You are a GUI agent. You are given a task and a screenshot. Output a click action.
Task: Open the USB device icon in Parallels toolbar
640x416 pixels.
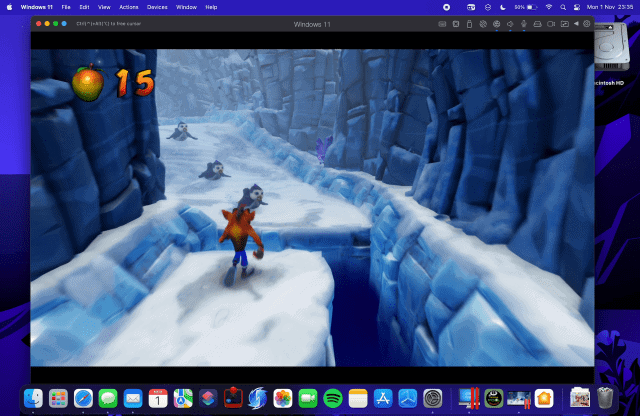(x=469, y=24)
